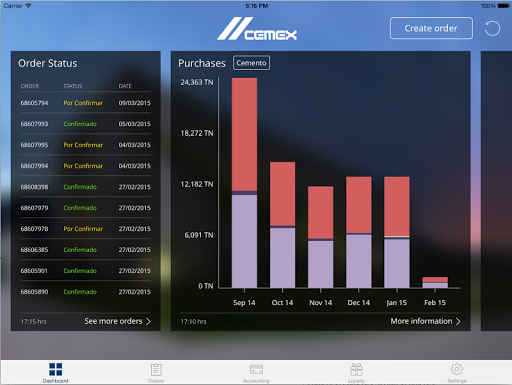
Task: Tap the Sep 14 red bar segment
Action: (244, 134)
